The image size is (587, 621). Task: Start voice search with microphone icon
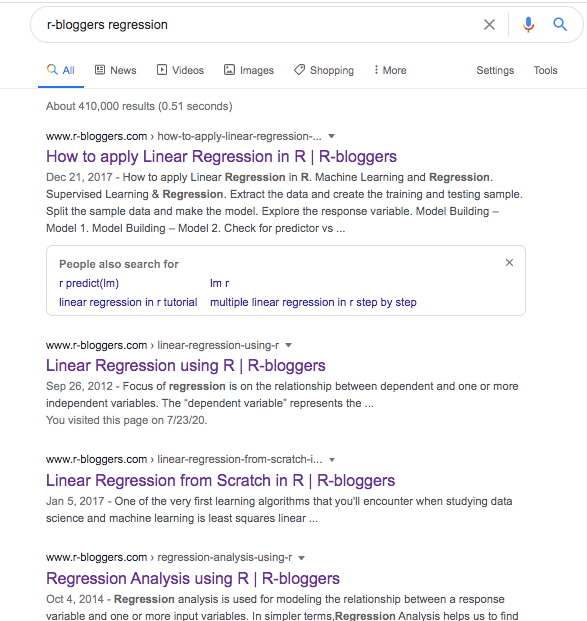[x=528, y=25]
